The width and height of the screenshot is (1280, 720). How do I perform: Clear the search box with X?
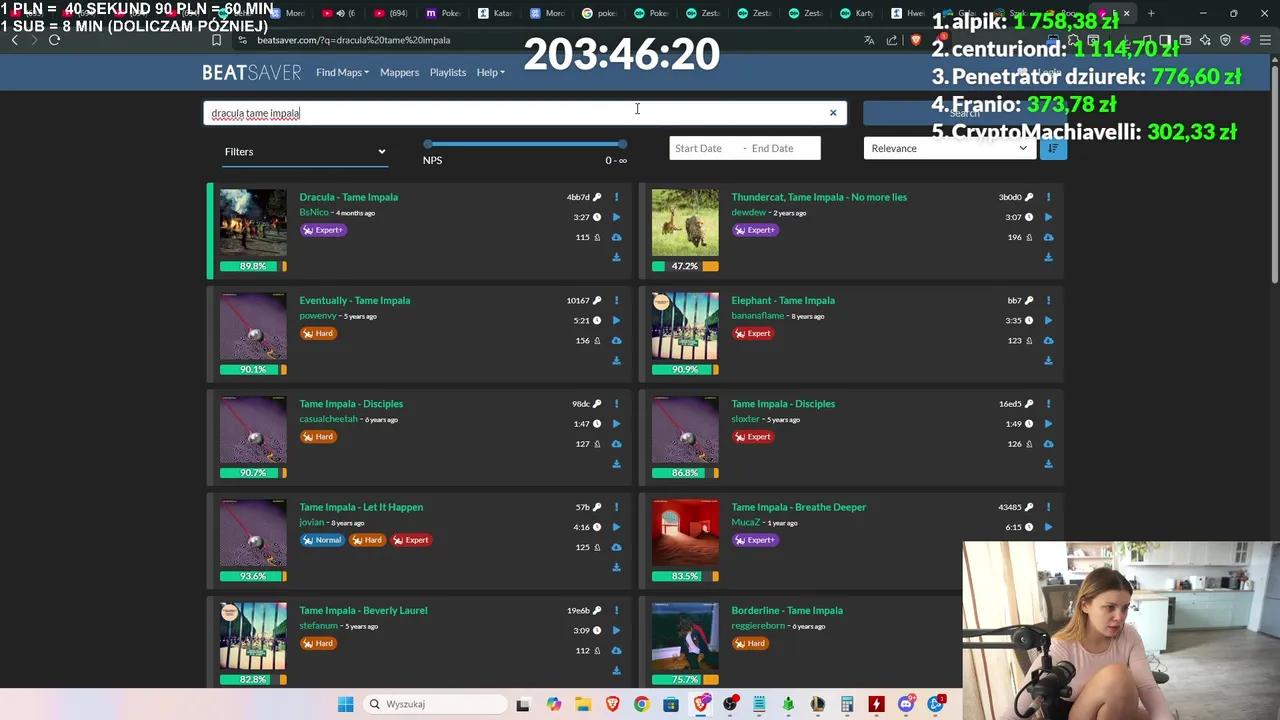pyautogui.click(x=833, y=113)
